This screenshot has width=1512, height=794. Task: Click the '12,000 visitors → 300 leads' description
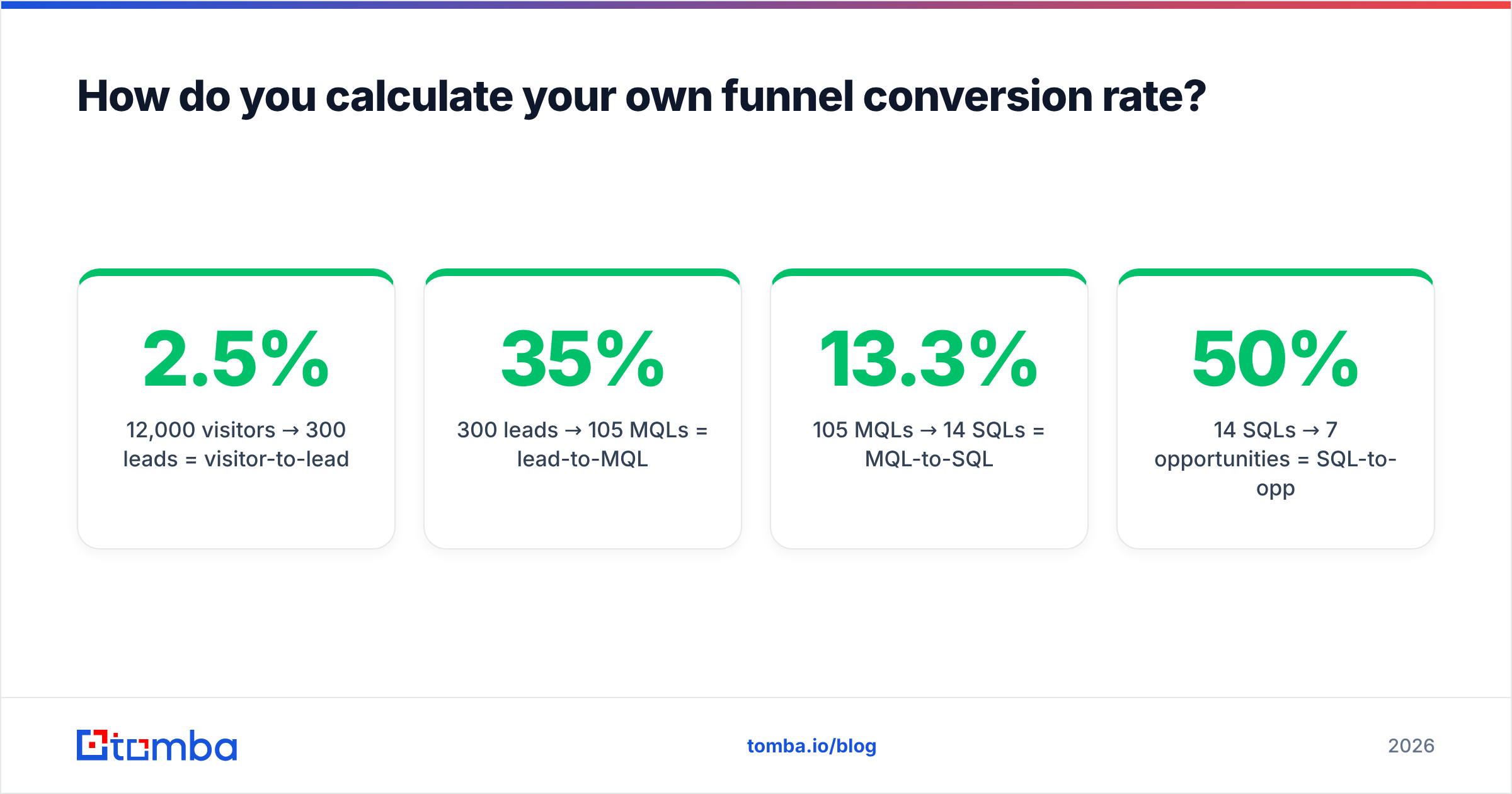[236, 444]
